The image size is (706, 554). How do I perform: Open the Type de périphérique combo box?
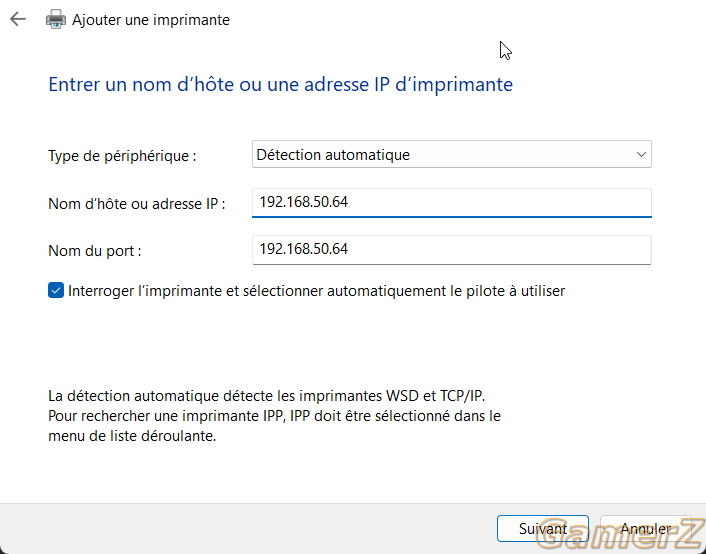coord(452,154)
